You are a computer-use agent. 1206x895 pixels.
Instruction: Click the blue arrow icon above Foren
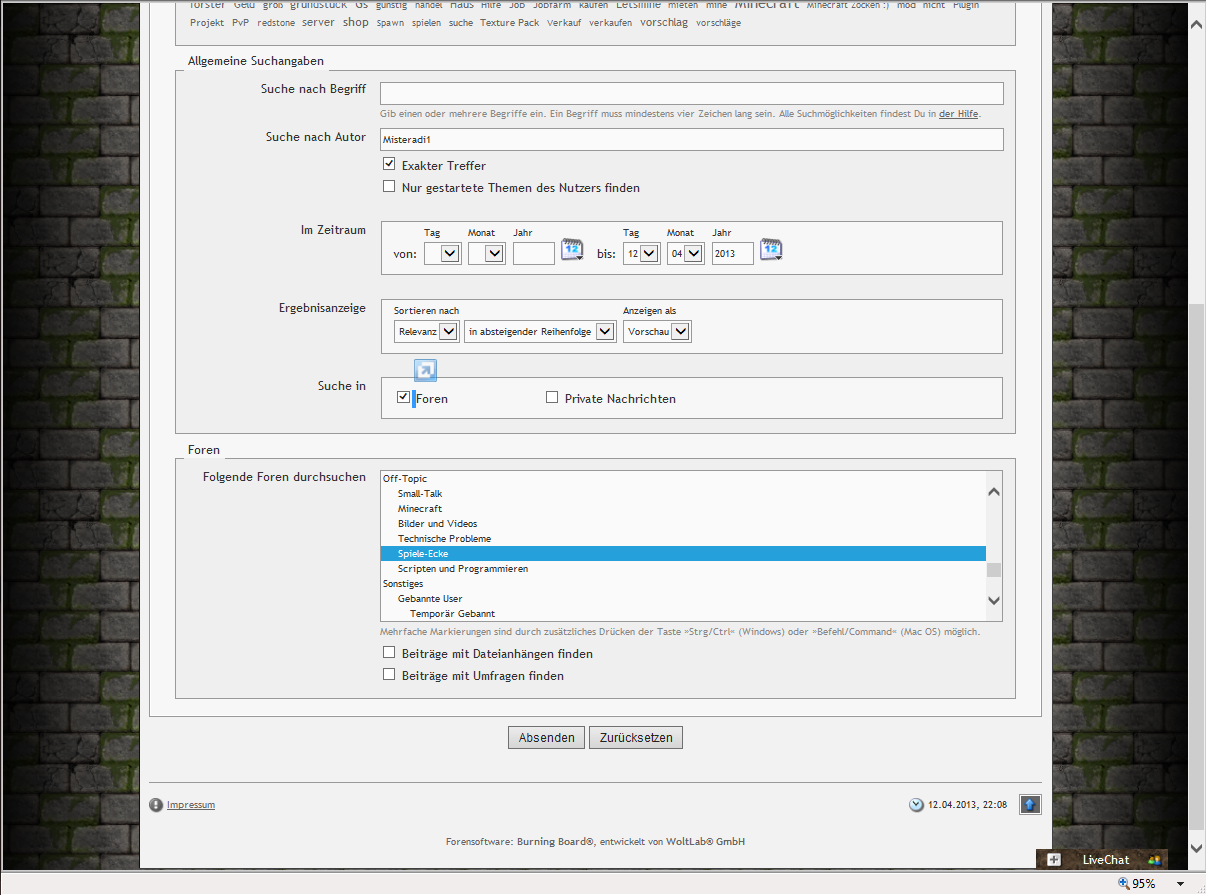tap(425, 371)
